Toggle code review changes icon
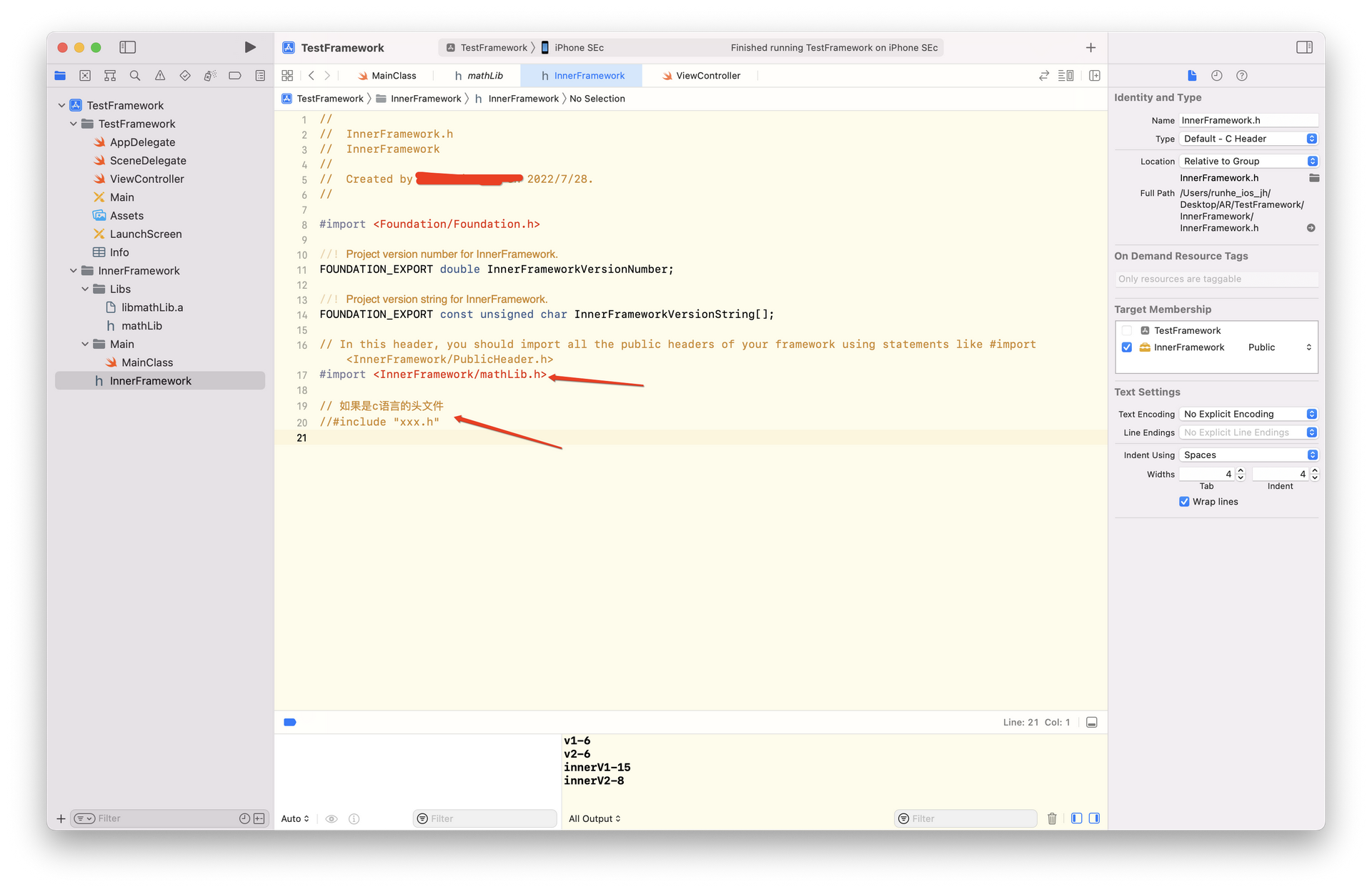 1044,76
